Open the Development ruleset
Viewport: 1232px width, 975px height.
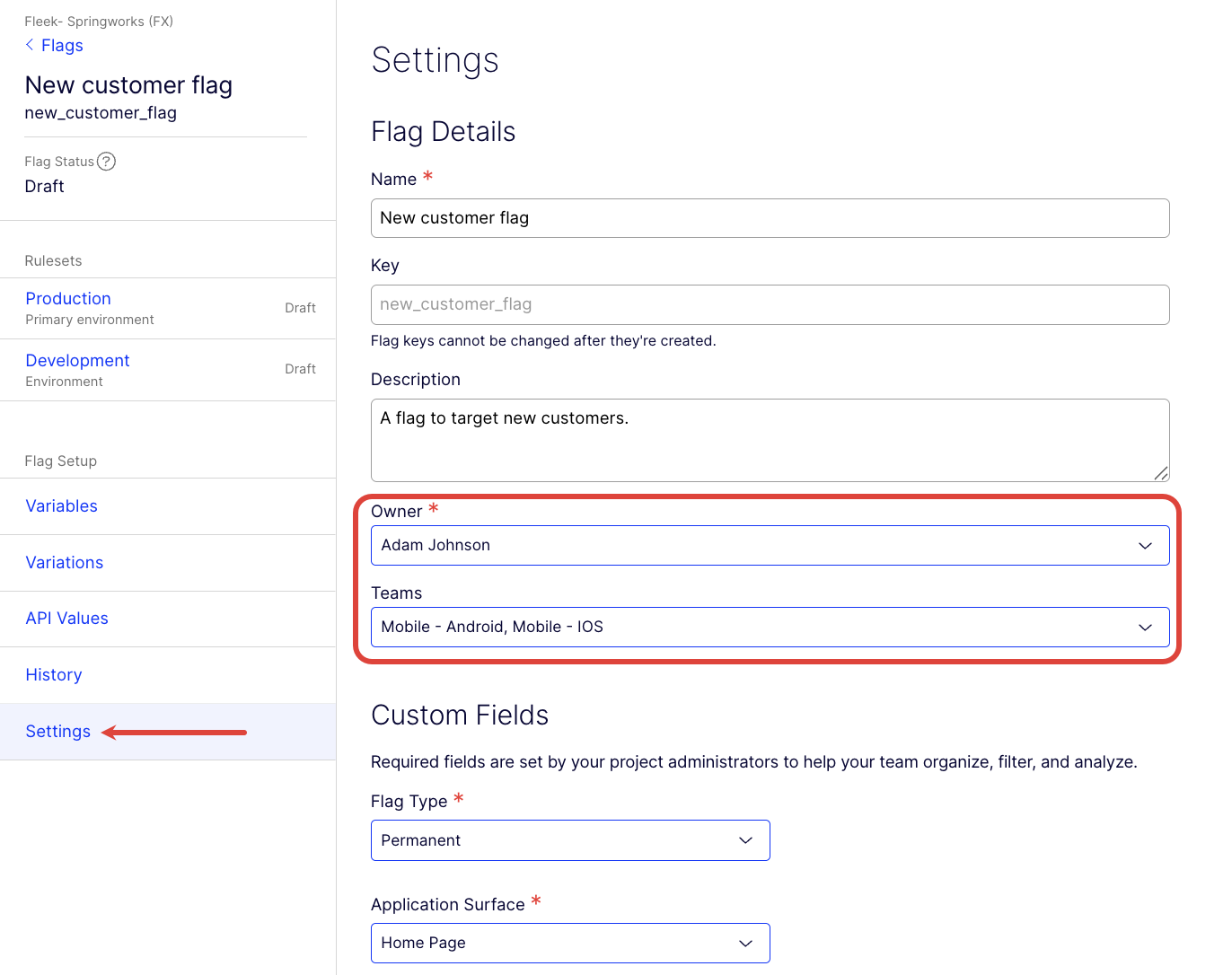[x=77, y=361]
